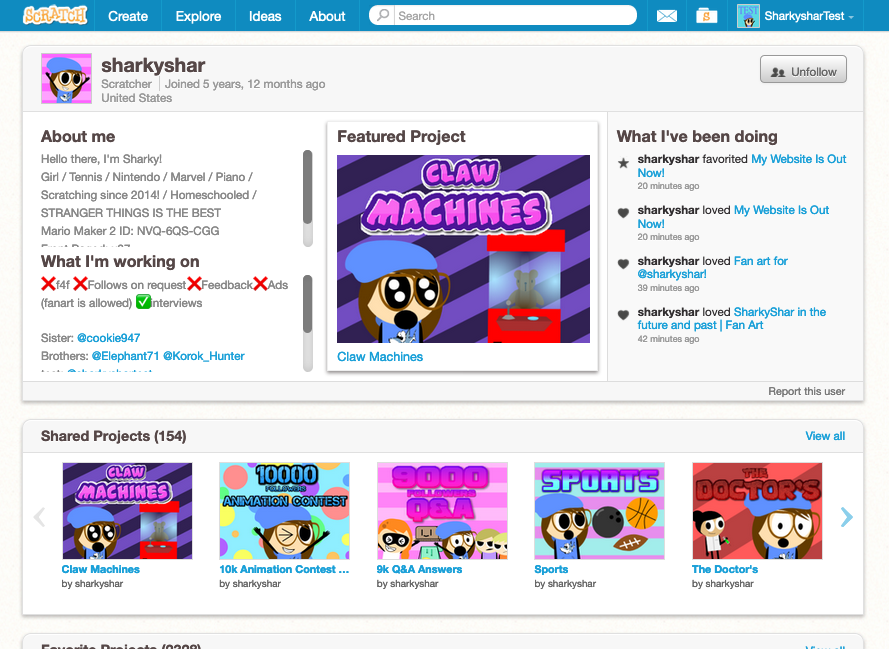The width and height of the screenshot is (889, 649).
Task: Go to previous shared projects with left arrow
Action: (x=40, y=517)
